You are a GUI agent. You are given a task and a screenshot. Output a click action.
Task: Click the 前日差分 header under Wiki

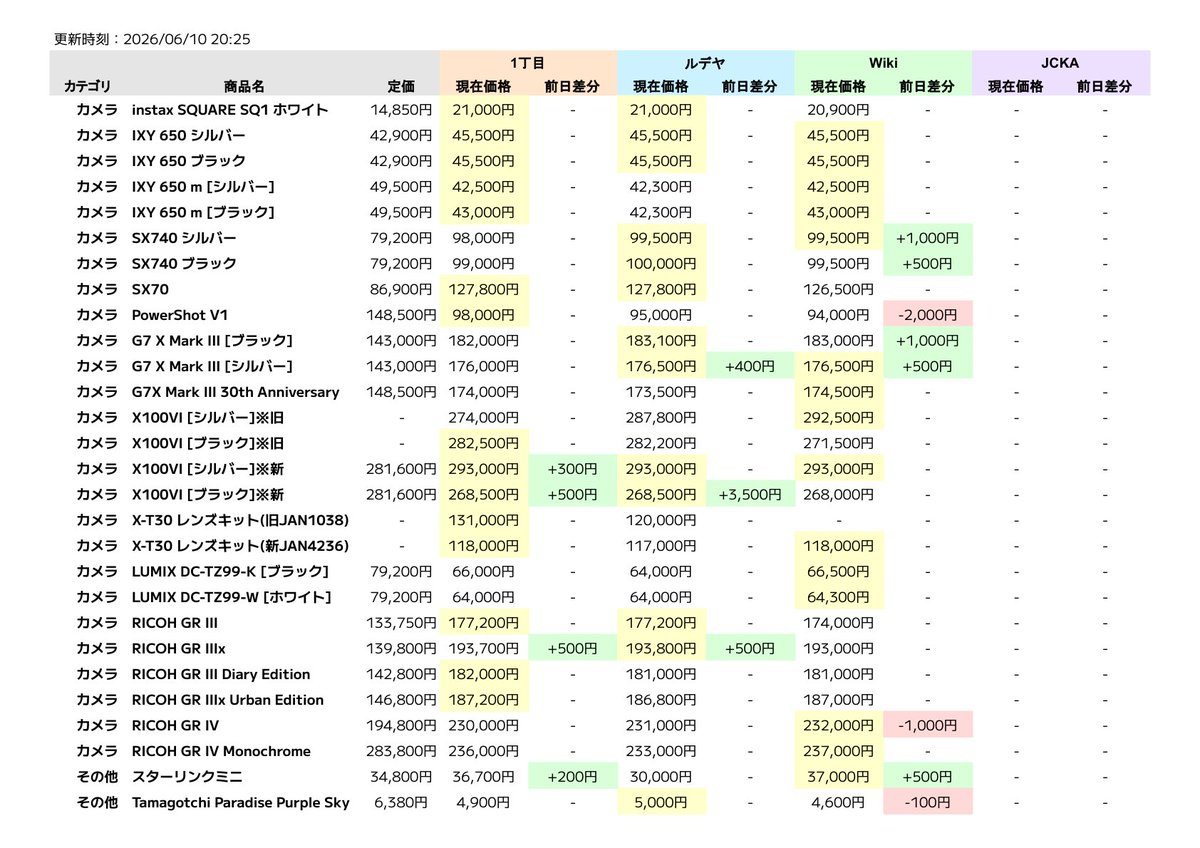[927, 87]
